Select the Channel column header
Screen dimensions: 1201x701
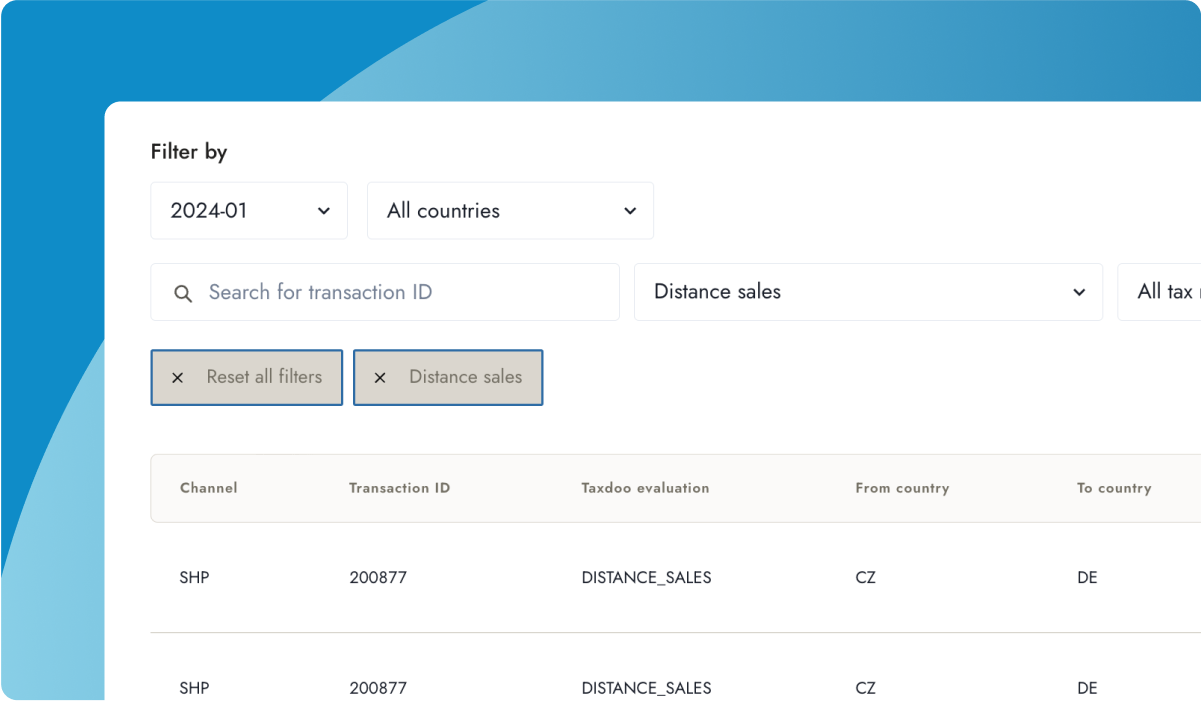click(209, 488)
